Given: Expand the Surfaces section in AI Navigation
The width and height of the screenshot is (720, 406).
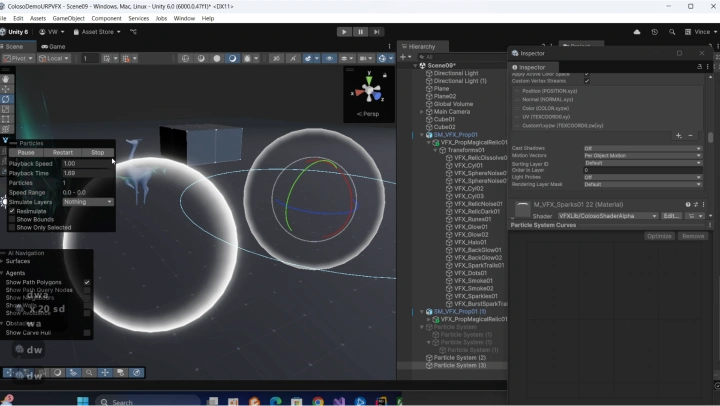Looking at the screenshot, I should click(2, 261).
